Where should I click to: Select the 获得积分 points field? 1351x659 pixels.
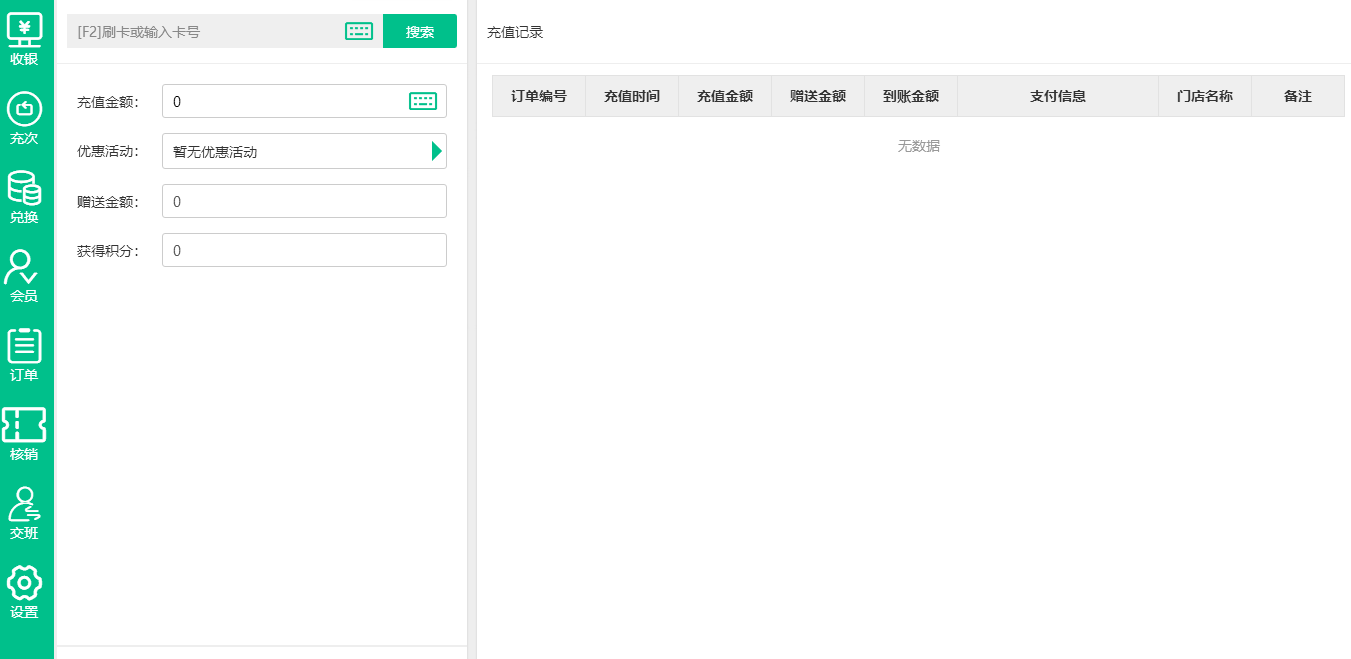point(304,250)
